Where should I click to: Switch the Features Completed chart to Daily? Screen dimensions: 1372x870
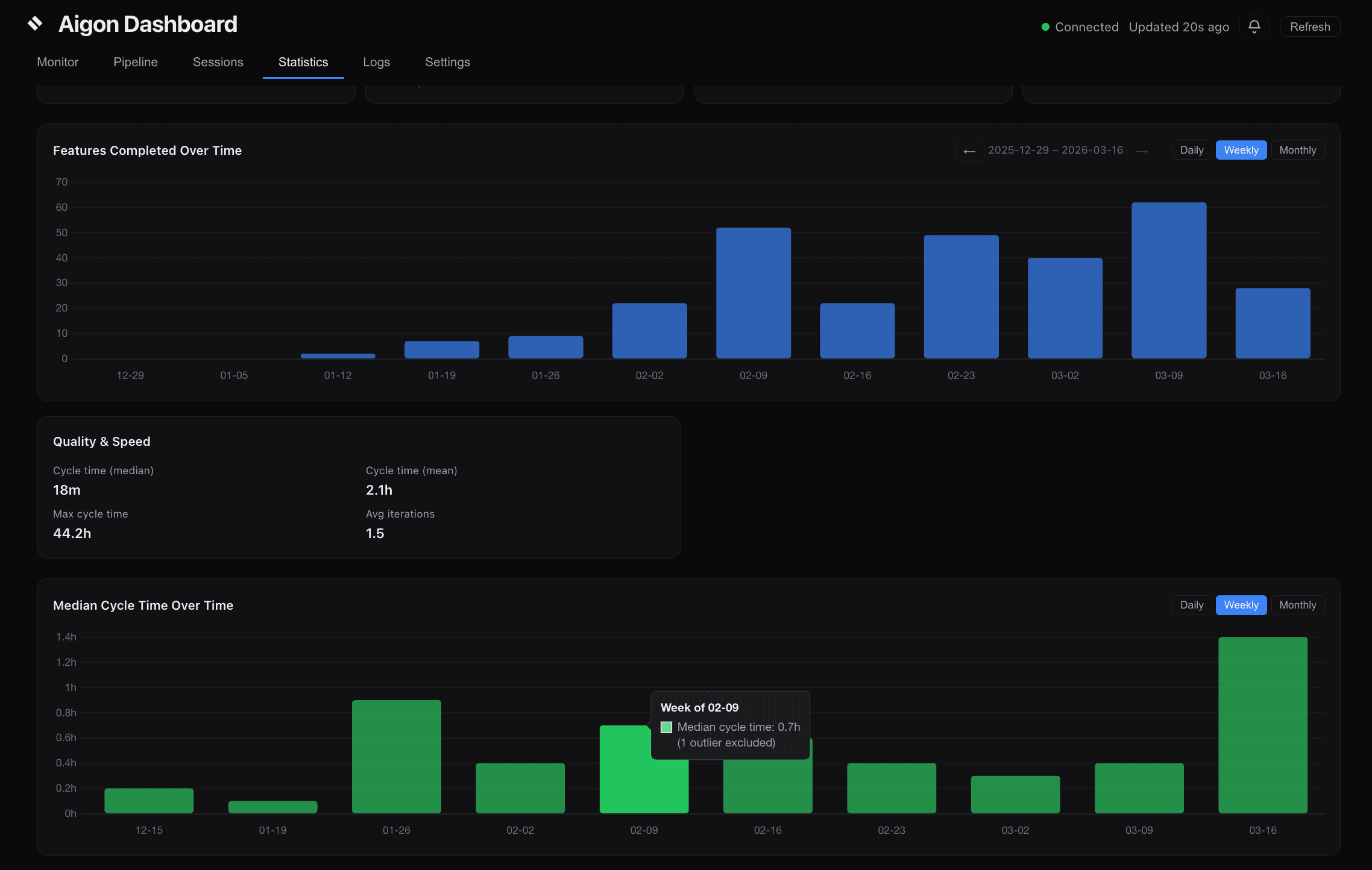[1191, 150]
